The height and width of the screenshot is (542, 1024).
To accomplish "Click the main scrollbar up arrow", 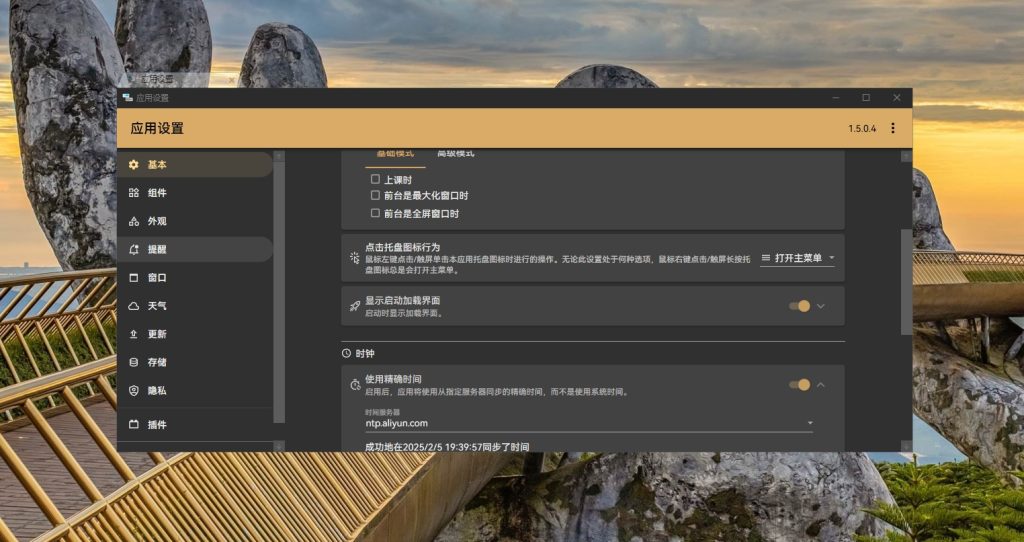I will [906, 156].
